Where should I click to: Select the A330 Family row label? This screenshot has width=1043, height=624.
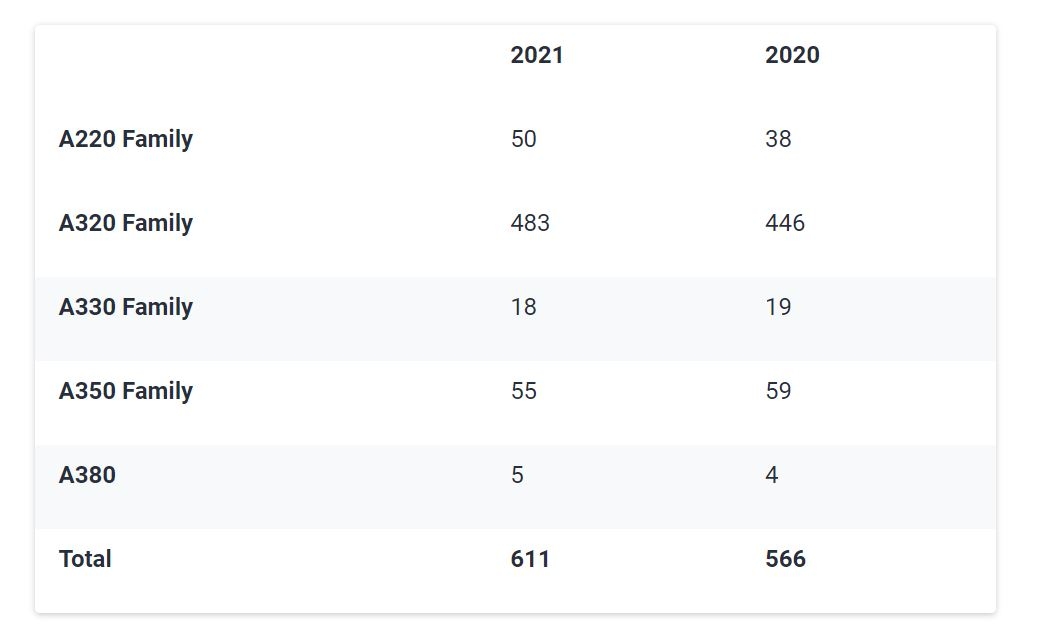pos(126,307)
